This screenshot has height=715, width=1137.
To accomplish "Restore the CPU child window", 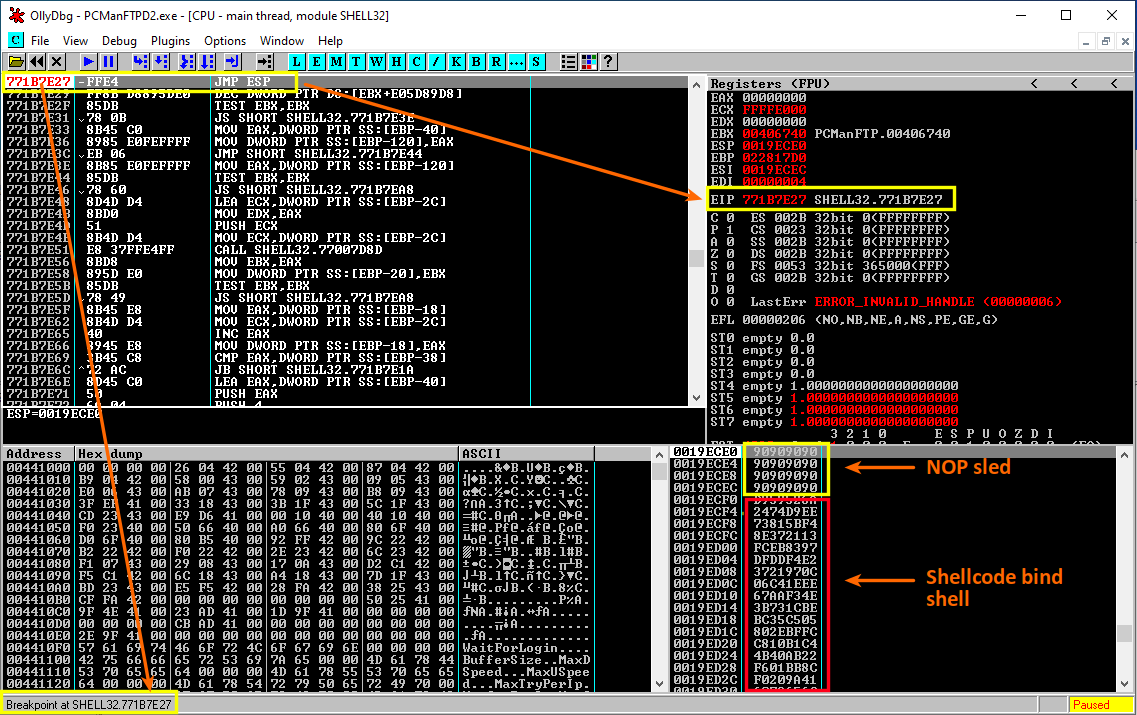I will pos(1105,41).
